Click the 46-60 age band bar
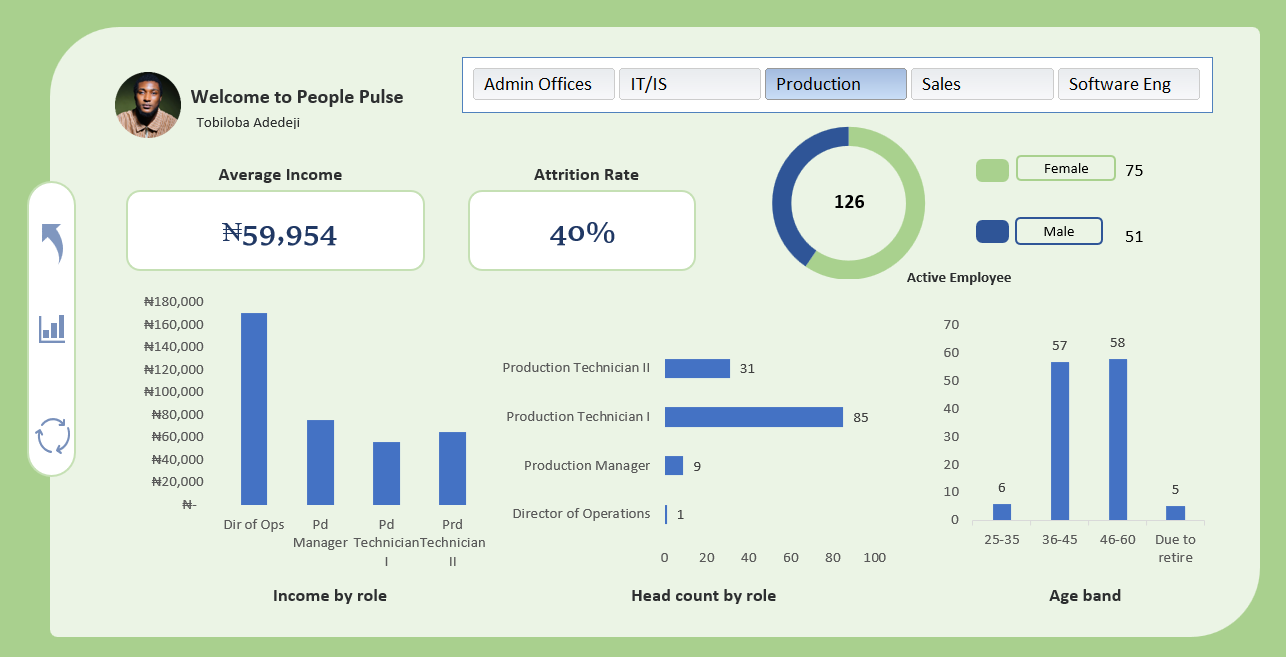The image size is (1286, 657). (x=1118, y=439)
